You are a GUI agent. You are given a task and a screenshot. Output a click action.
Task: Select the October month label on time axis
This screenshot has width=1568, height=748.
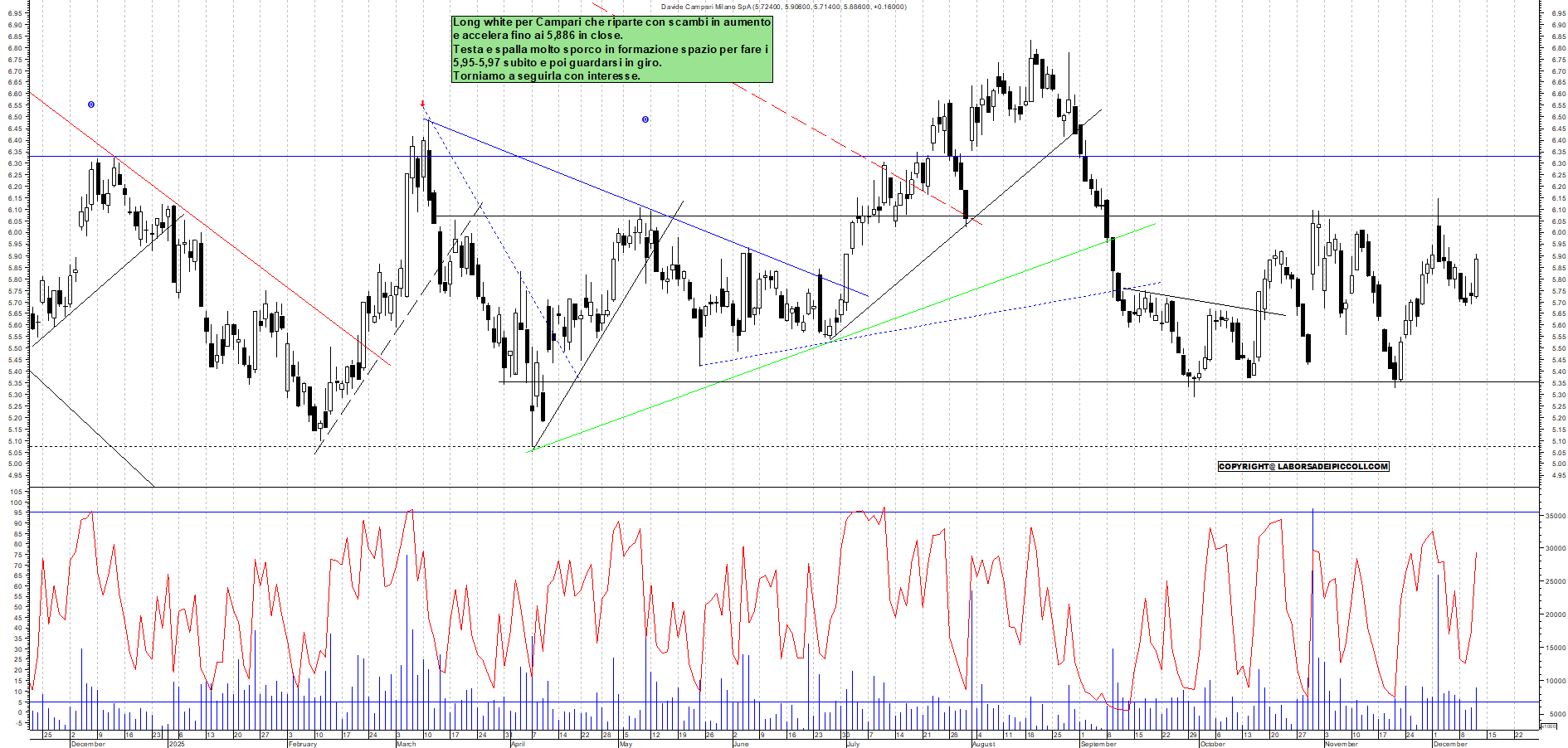1212,744
